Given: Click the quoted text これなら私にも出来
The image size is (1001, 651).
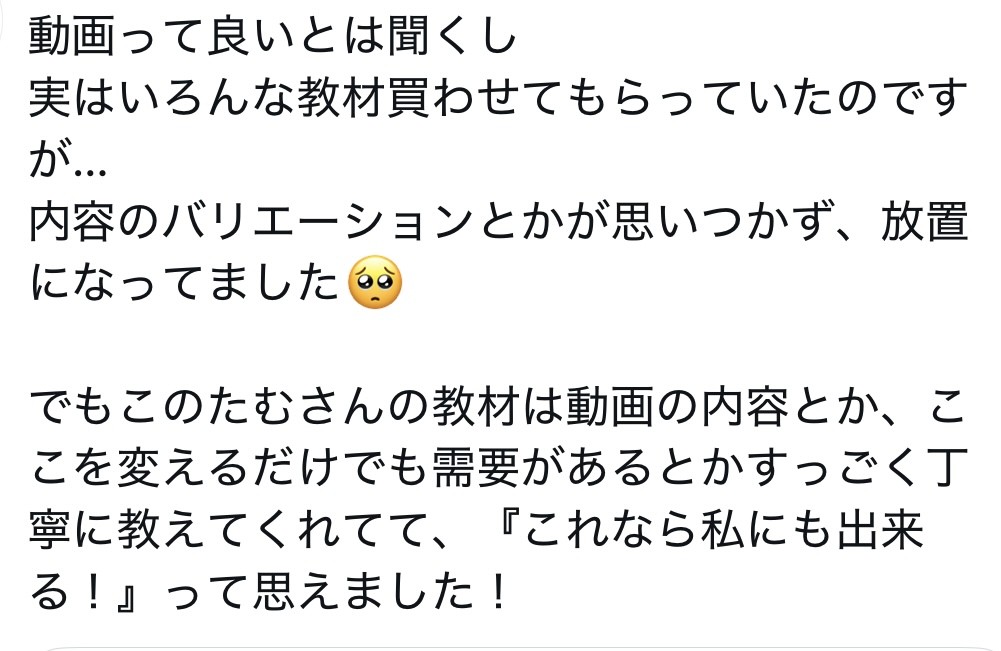Looking at the screenshot, I should (x=722, y=530).
